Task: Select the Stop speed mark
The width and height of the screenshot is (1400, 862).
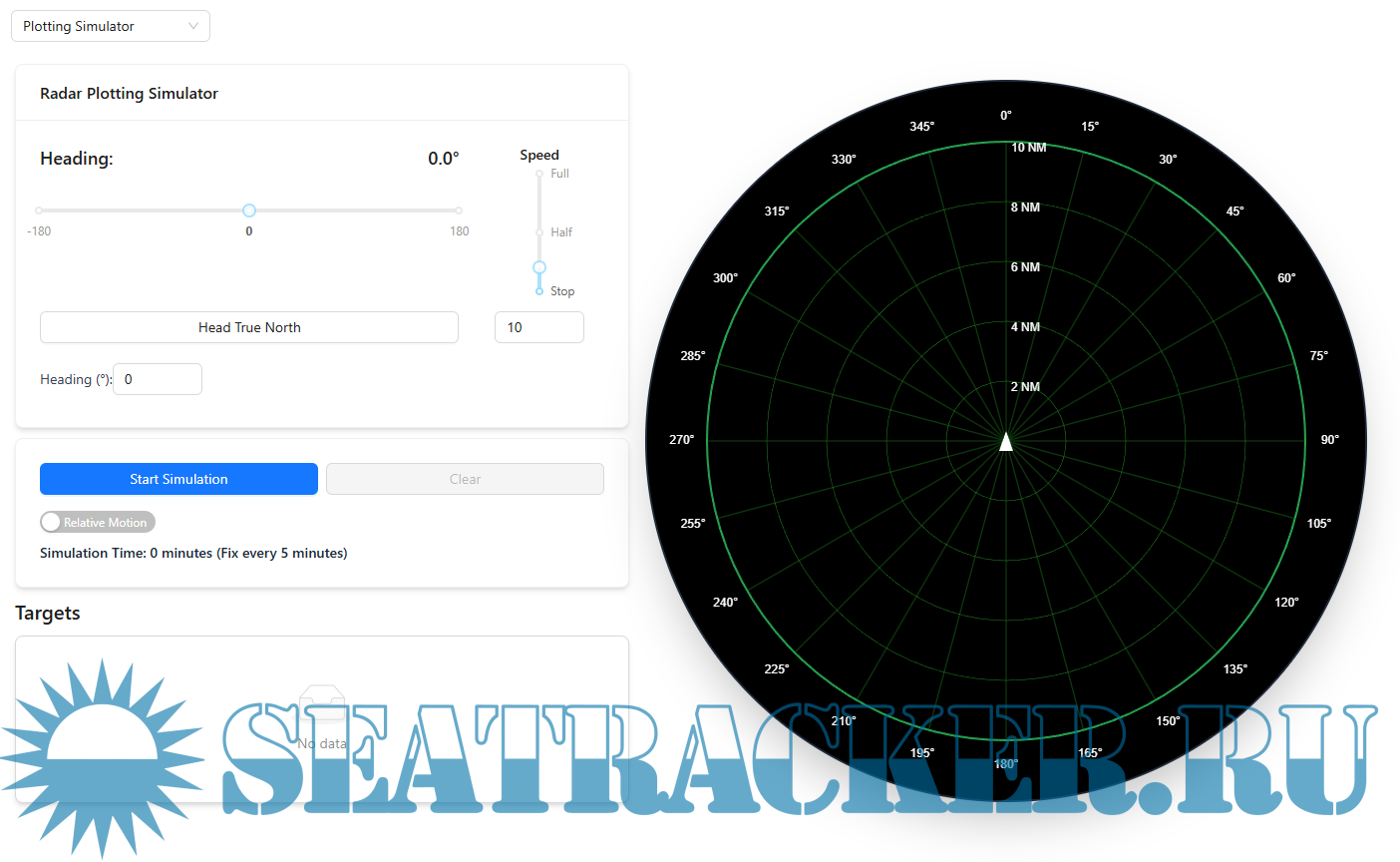Action: (x=539, y=291)
